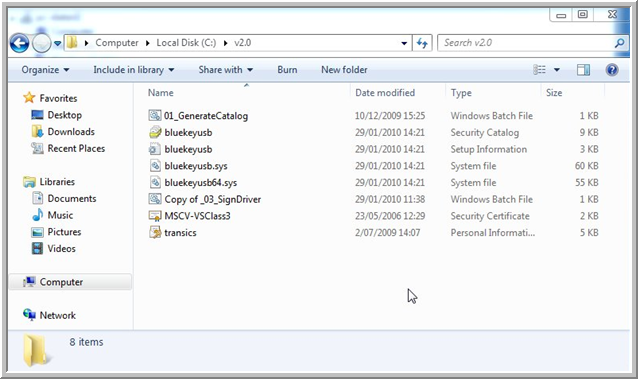Click the New folder button
The height and width of the screenshot is (379, 638).
point(344,70)
